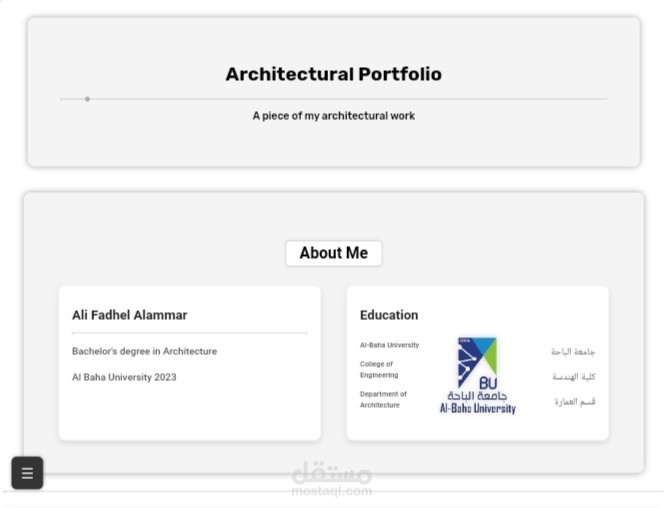Select the Architectural Portfolio heading

pos(333,74)
